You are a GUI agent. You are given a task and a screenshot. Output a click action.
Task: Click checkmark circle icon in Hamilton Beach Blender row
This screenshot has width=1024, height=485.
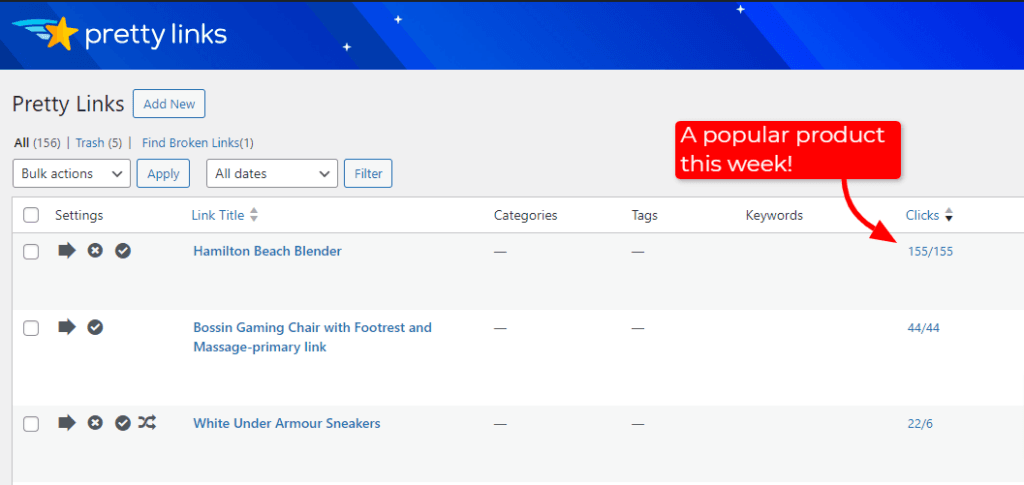tap(123, 251)
